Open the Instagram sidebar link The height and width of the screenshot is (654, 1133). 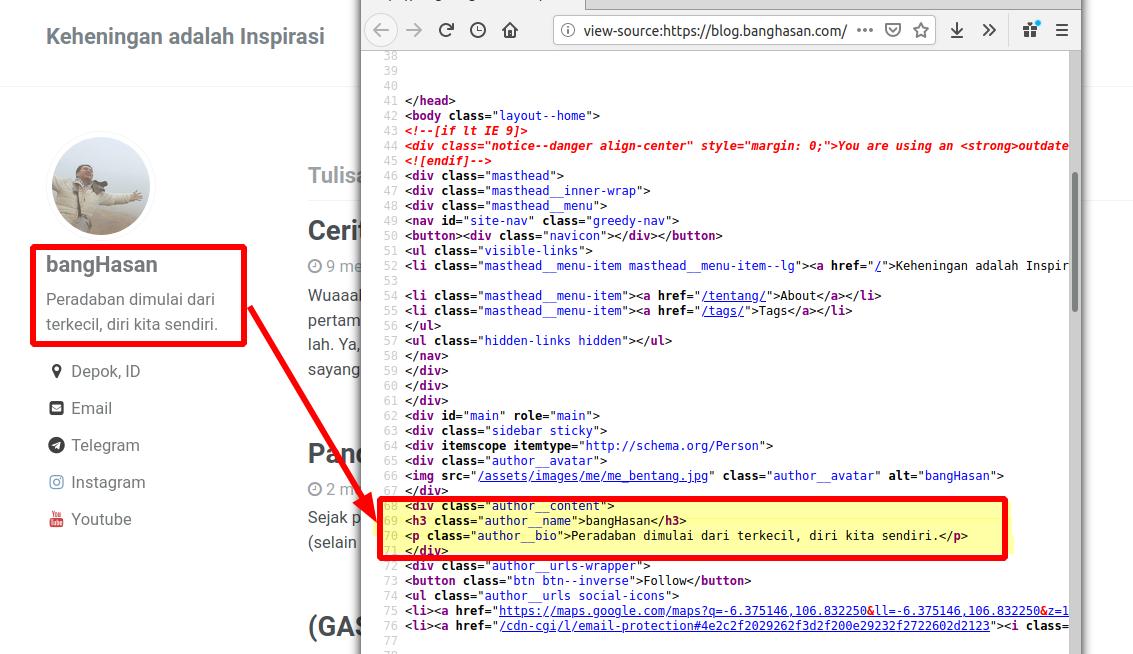[108, 482]
